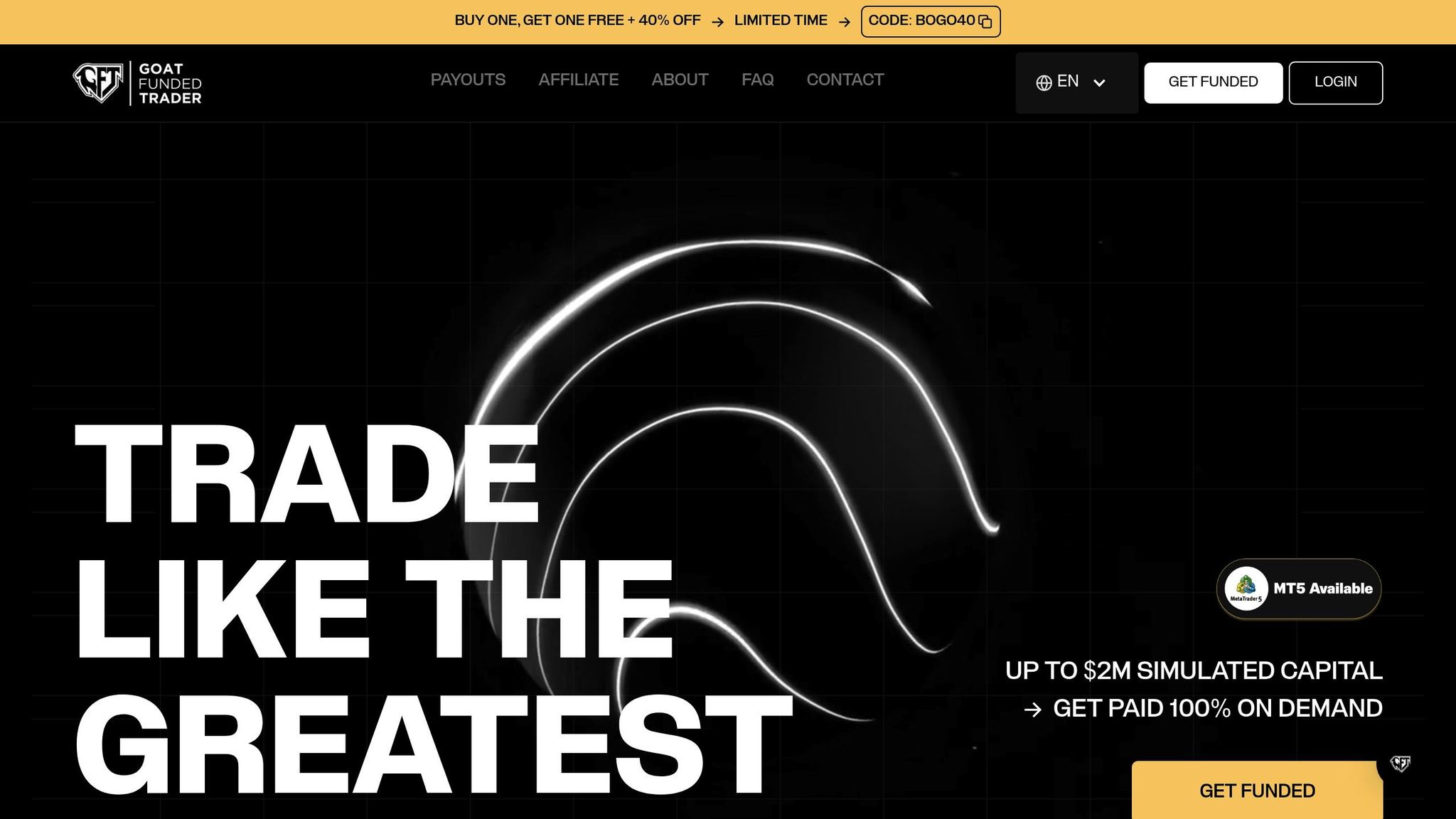Click the Goat Funded Trader shield logo
The width and height of the screenshot is (1456, 819).
point(98,83)
